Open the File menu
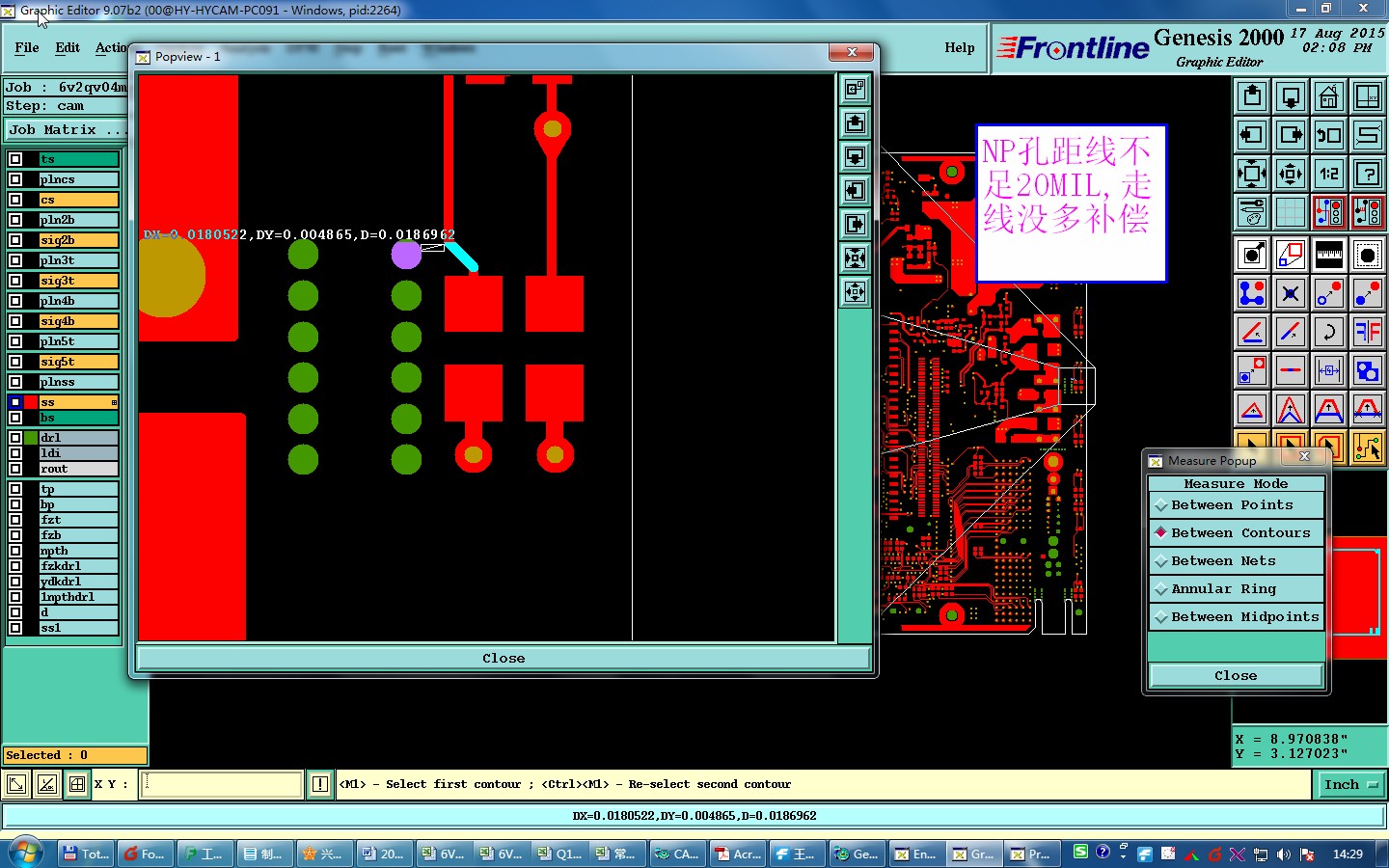 [x=27, y=47]
